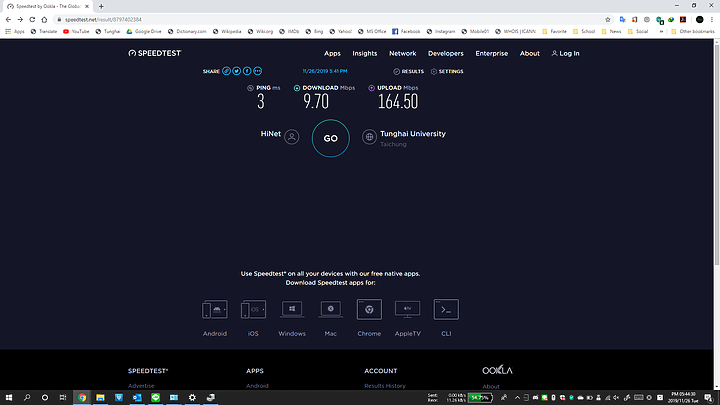Click the HiNet user profile icon
Viewport: 720px width, 405px height.
pos(292,137)
